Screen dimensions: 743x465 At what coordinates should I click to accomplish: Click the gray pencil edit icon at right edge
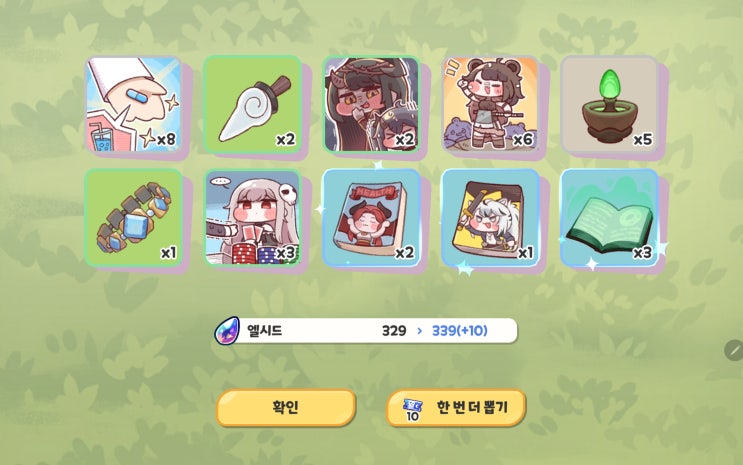tap(734, 350)
